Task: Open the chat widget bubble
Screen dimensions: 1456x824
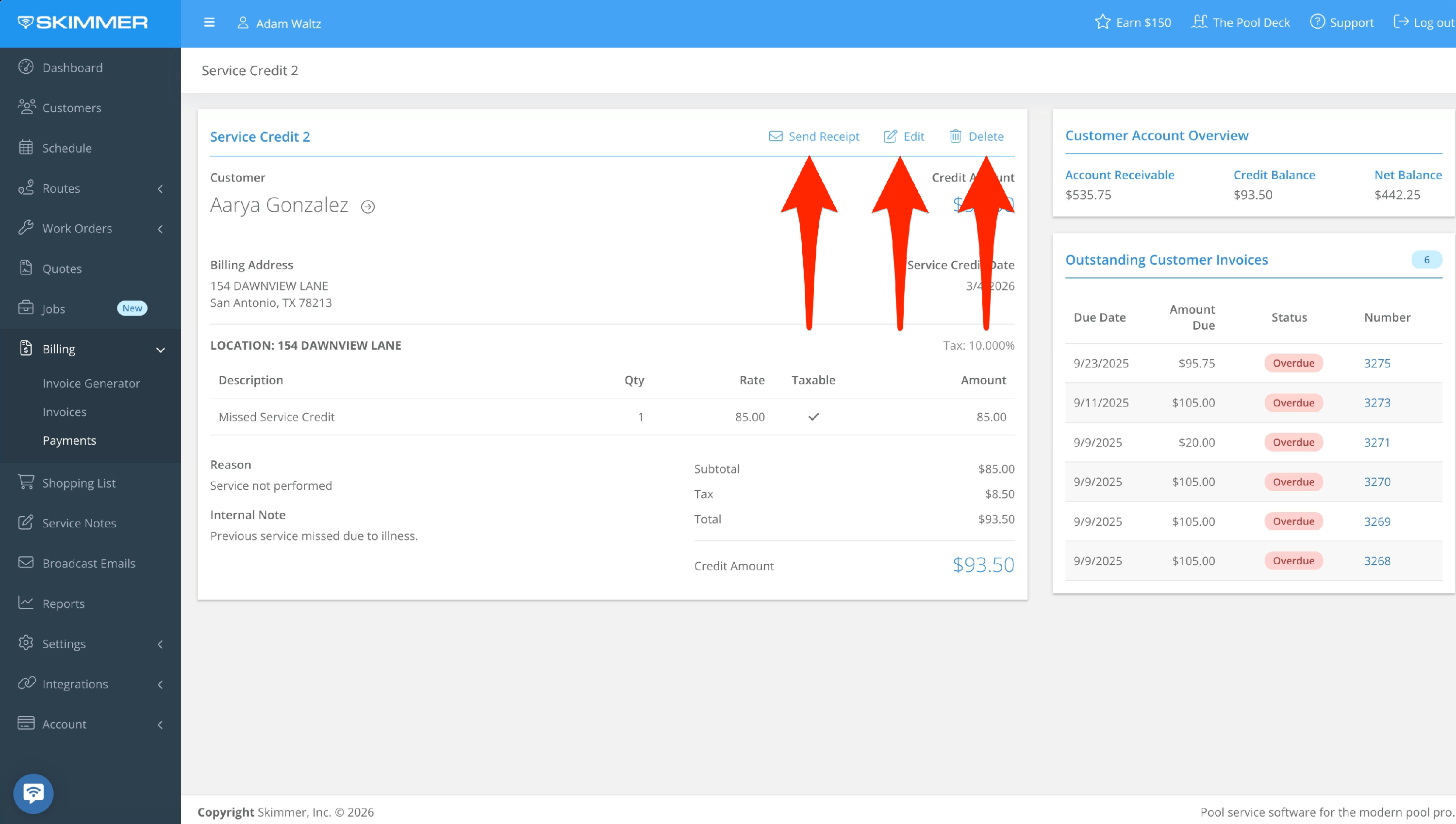Action: coord(33,793)
